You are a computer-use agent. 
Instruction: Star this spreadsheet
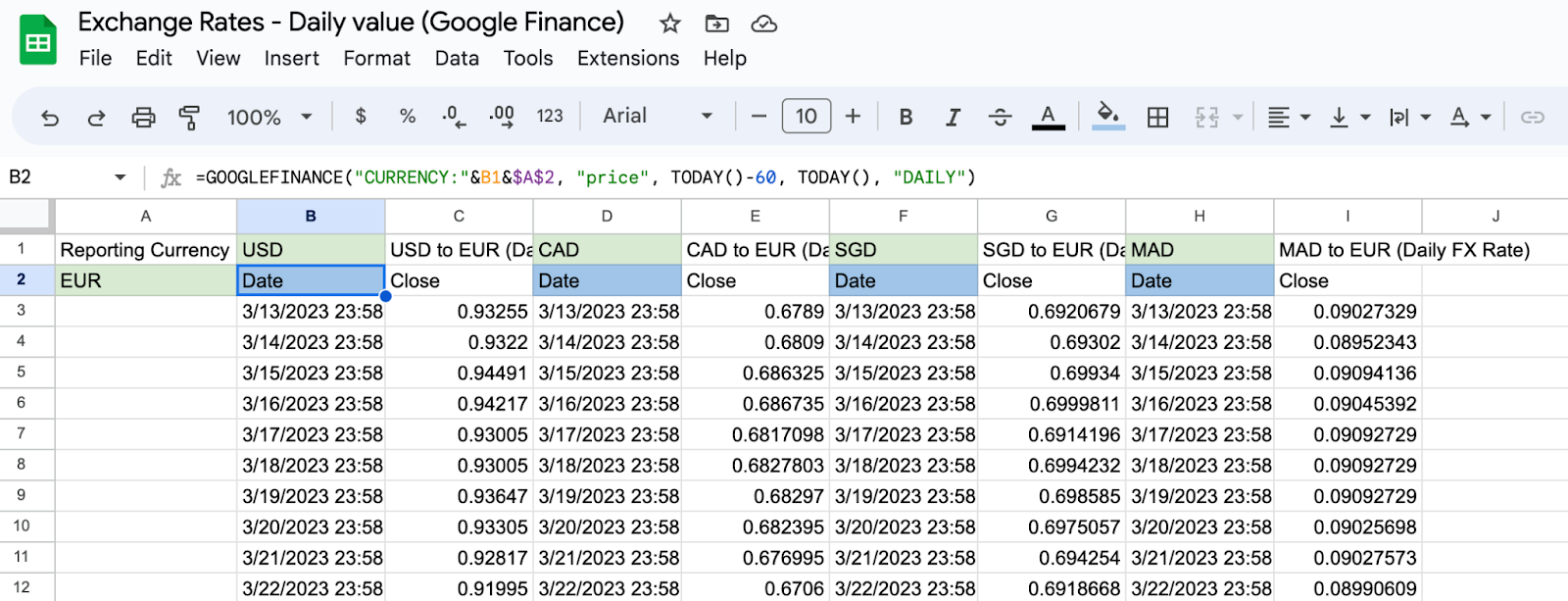point(670,24)
